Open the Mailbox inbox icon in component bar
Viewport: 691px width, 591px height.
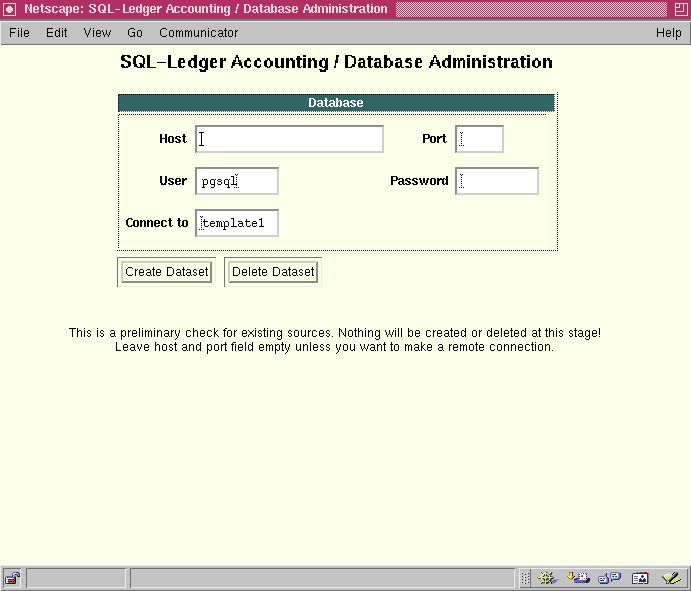pyautogui.click(x=578, y=577)
